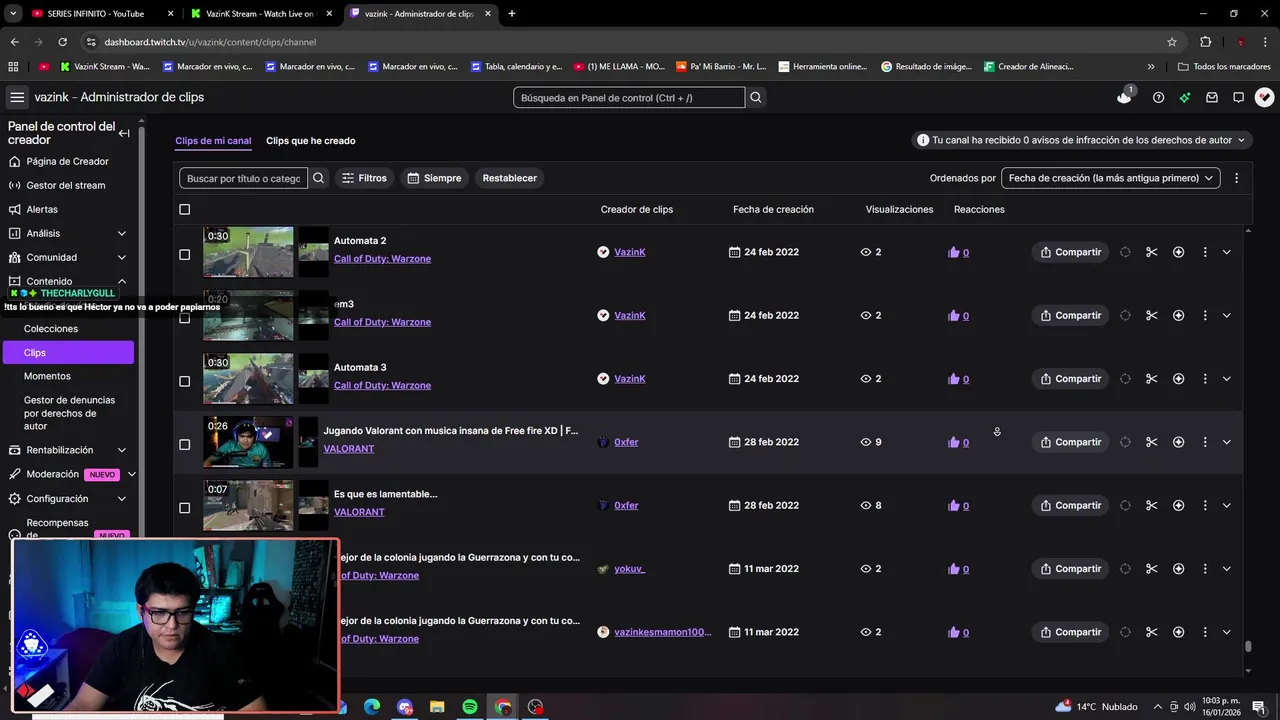Screen dimensions: 1280x720
Task: Check the Automata 2 clip checkbox
Action: tap(184, 255)
